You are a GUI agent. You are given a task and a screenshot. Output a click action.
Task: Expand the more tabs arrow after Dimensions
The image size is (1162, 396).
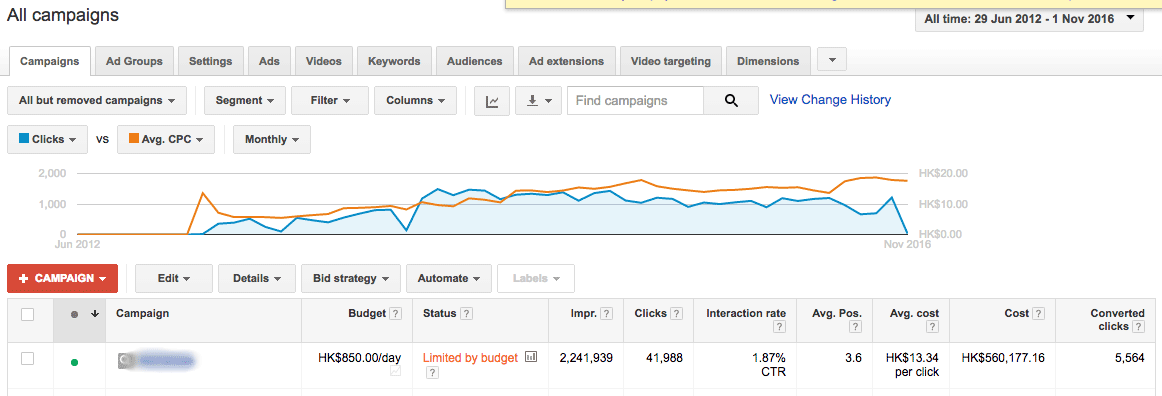(831, 61)
